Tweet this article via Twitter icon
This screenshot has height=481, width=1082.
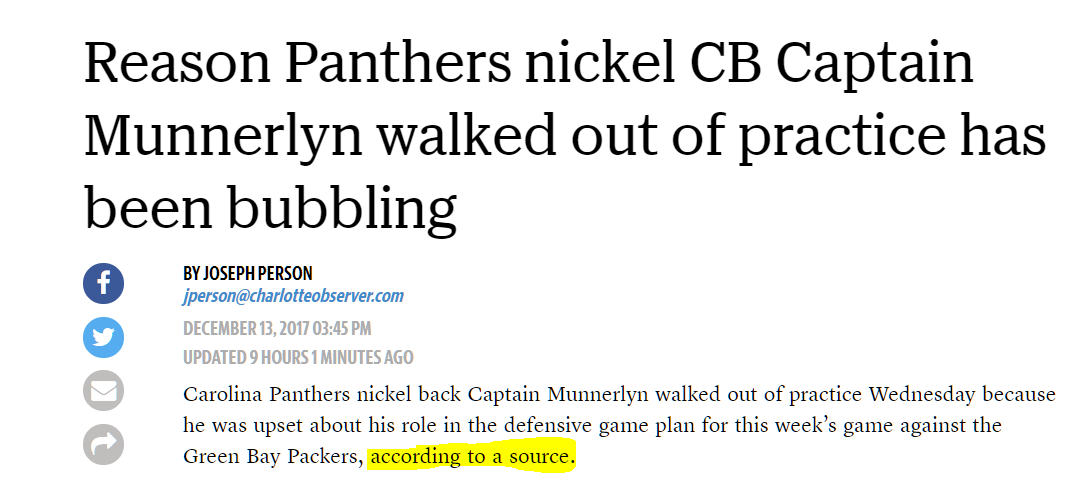103,337
